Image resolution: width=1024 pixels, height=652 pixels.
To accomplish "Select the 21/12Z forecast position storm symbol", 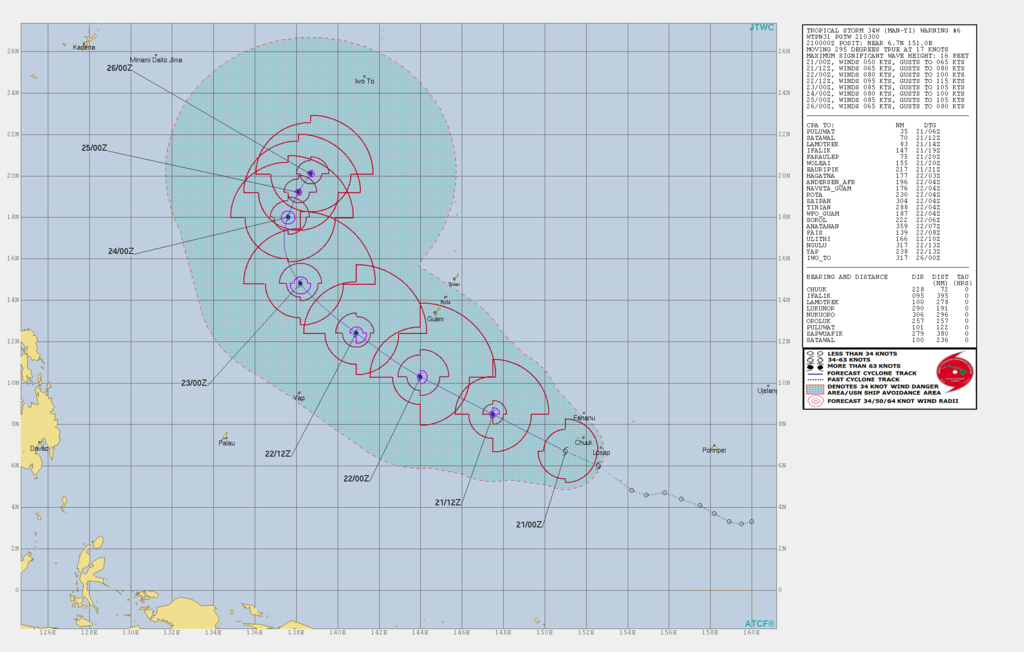I will [x=493, y=414].
